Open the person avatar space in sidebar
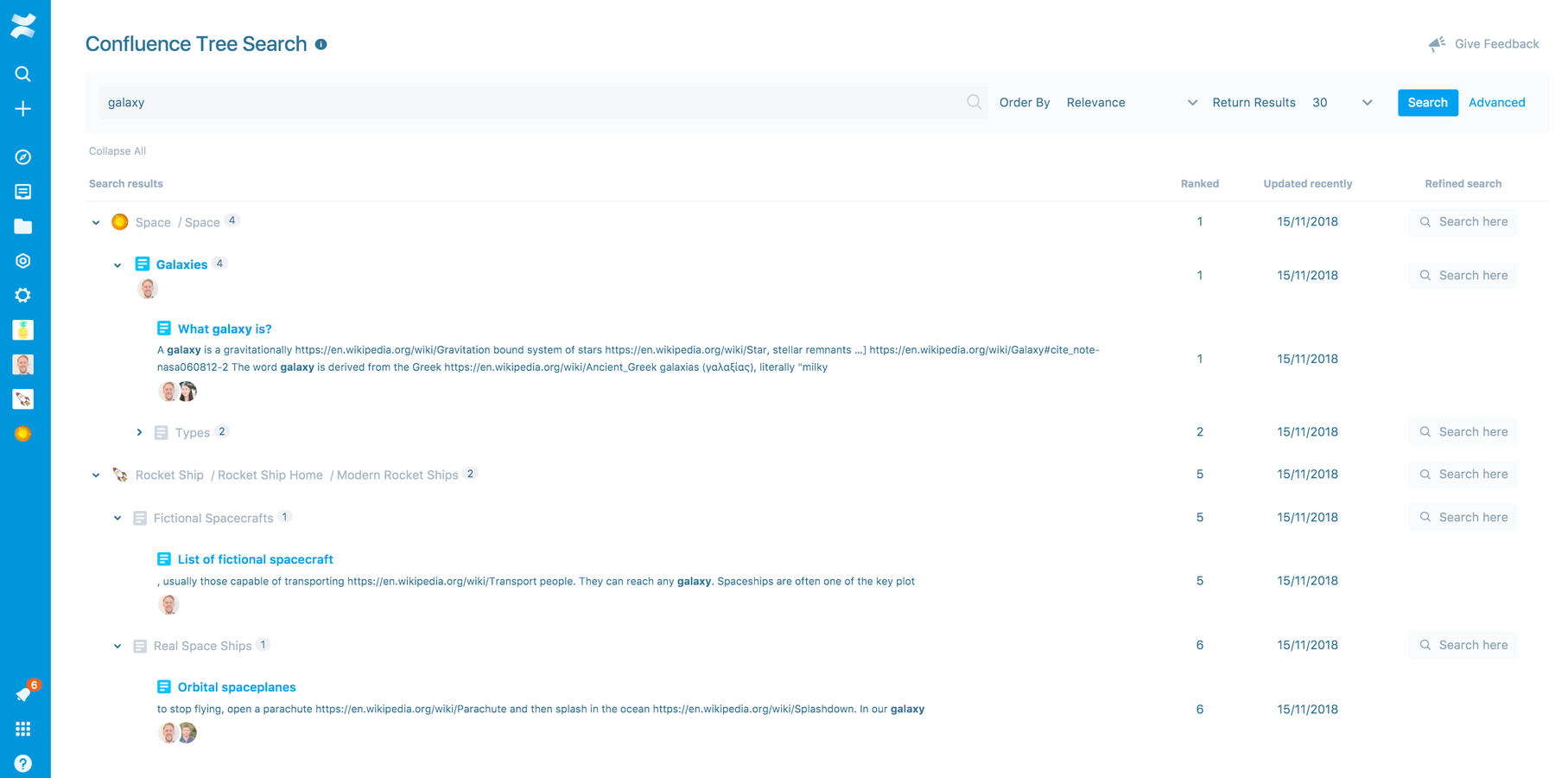Viewport: 1568px width, 778px height. tap(23, 365)
